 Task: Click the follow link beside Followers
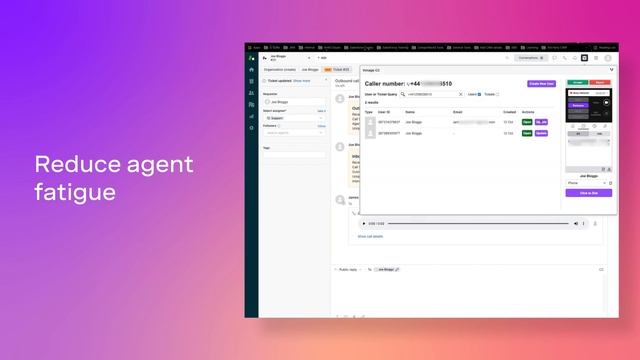click(322, 126)
